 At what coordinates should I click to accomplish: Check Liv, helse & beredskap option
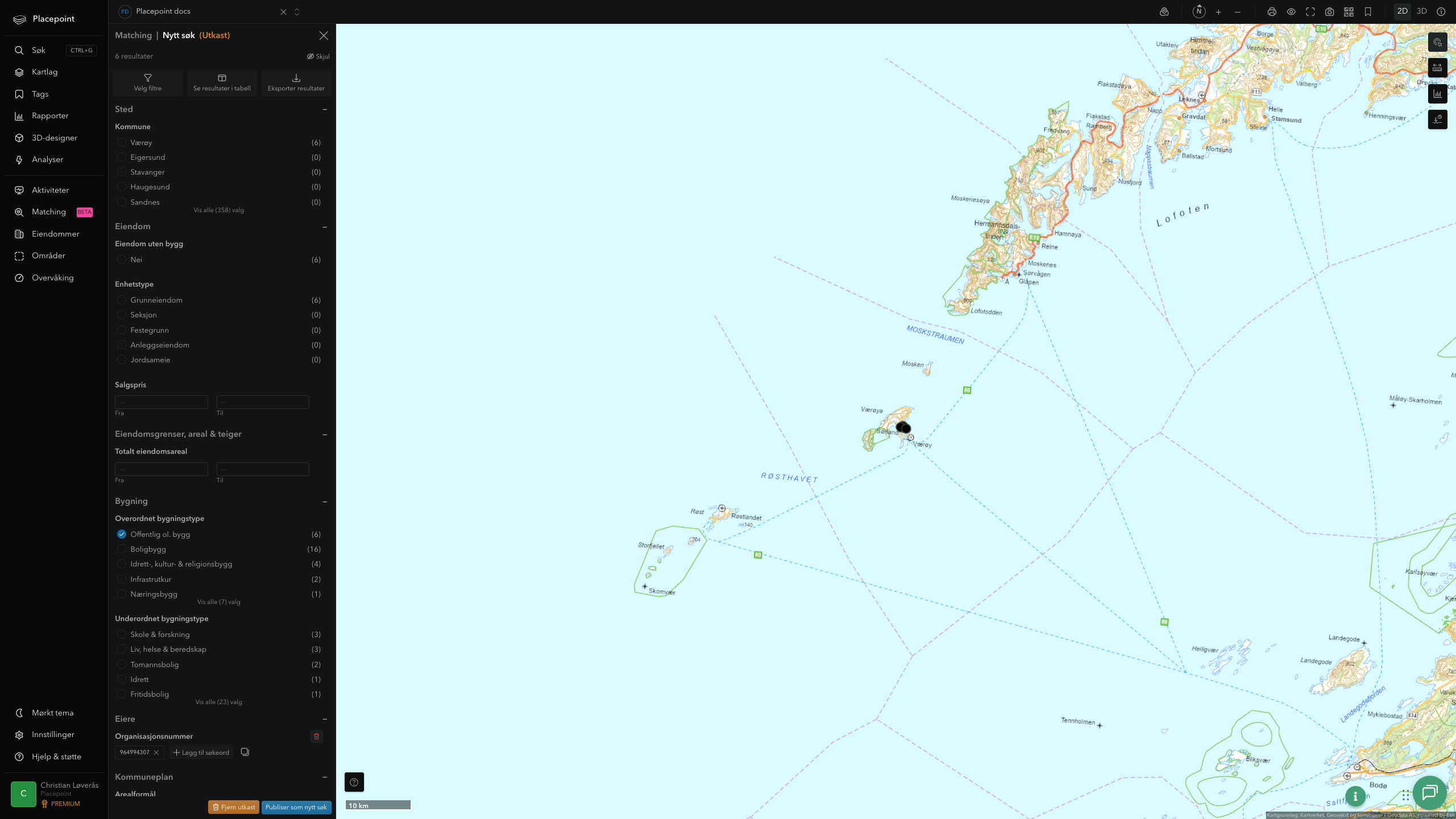coord(122,650)
